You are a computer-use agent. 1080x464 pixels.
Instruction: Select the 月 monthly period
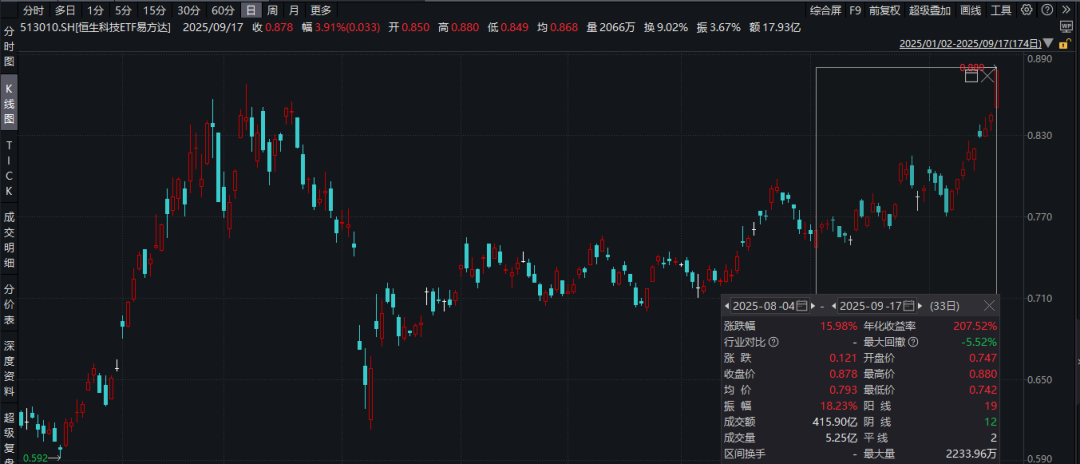pos(294,10)
